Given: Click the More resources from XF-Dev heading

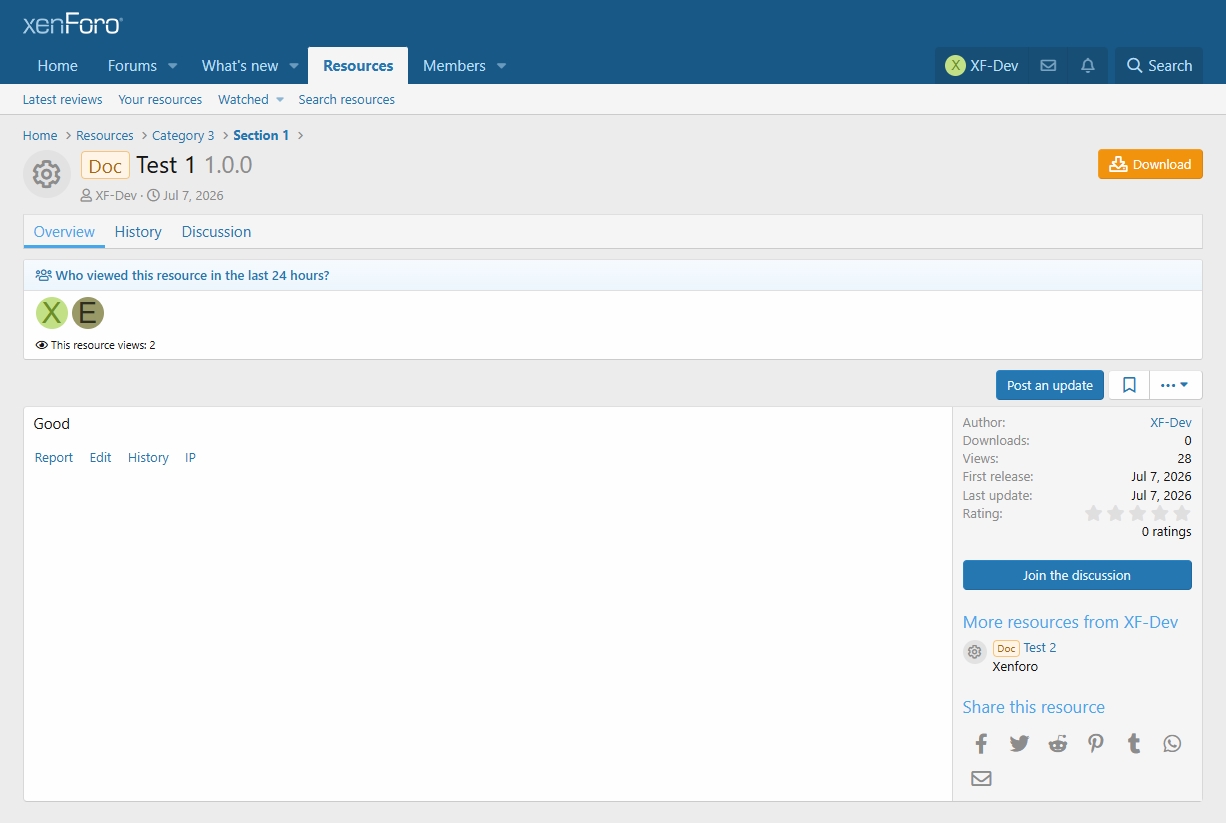Looking at the screenshot, I should (1070, 622).
